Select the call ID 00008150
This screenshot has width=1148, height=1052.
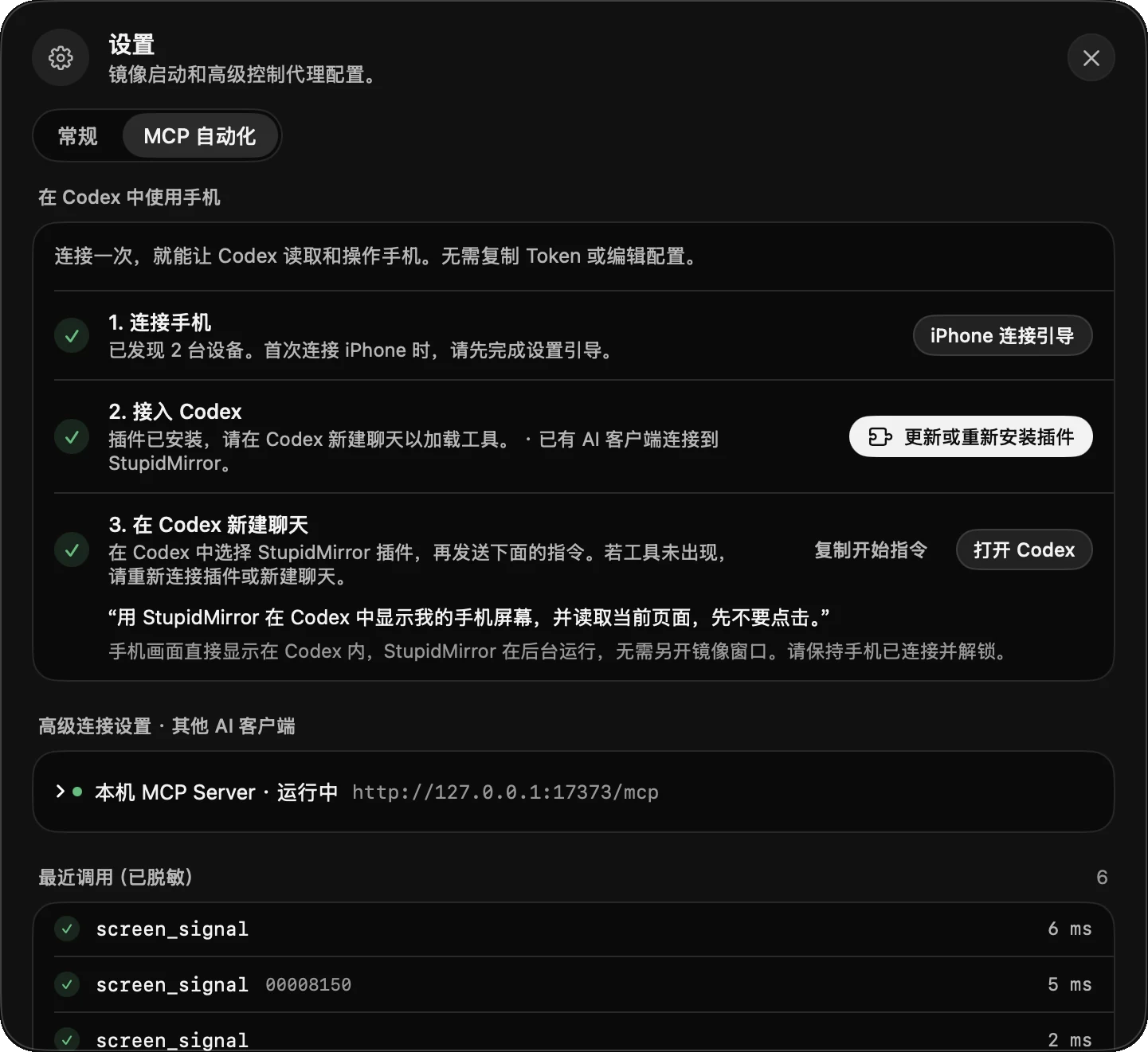coord(308,985)
